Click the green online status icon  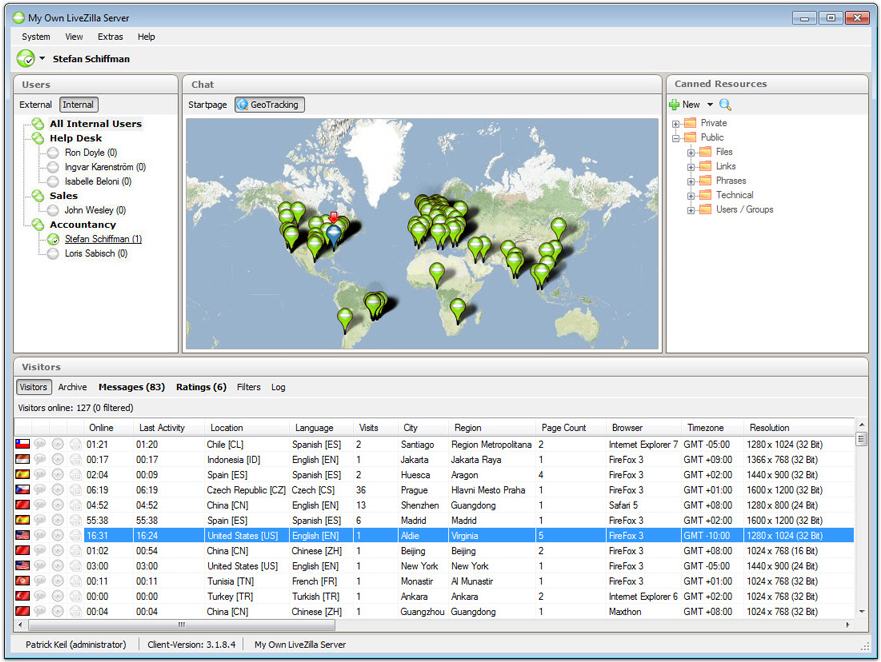point(26,58)
